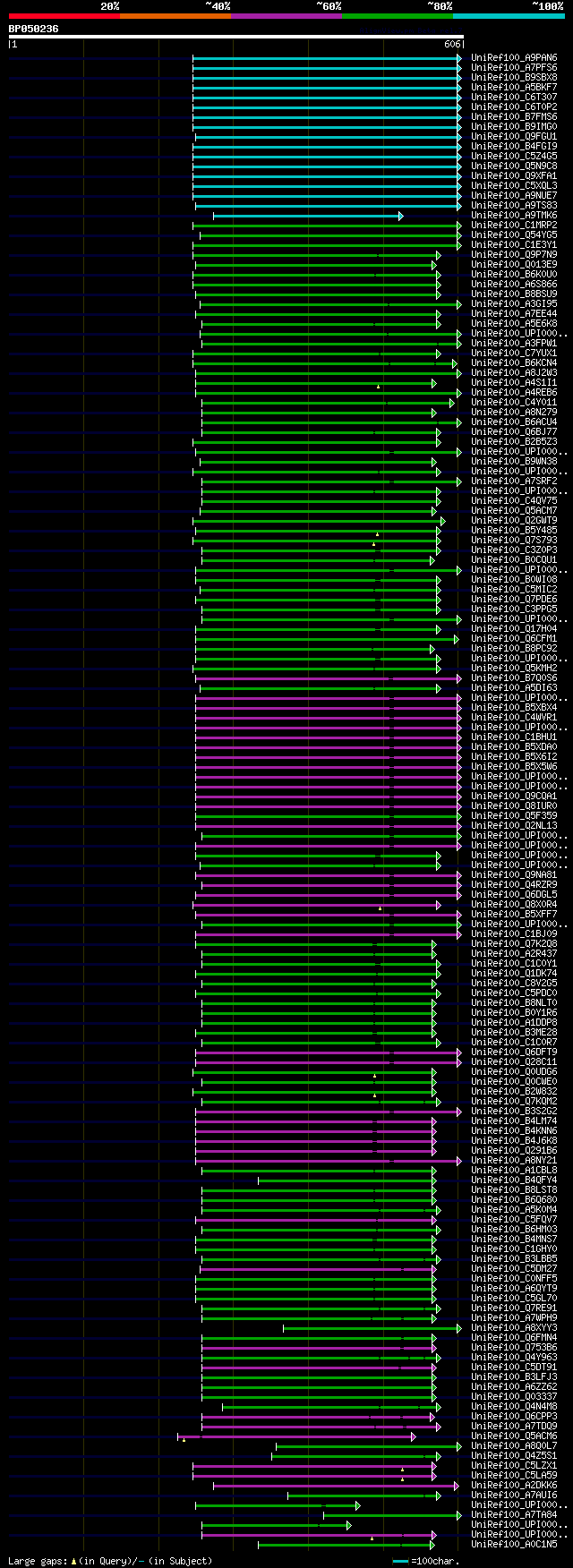This screenshot has width=573, height=1568.
Task: Open hit UniRef100_A9TMK6
Action: point(514,215)
